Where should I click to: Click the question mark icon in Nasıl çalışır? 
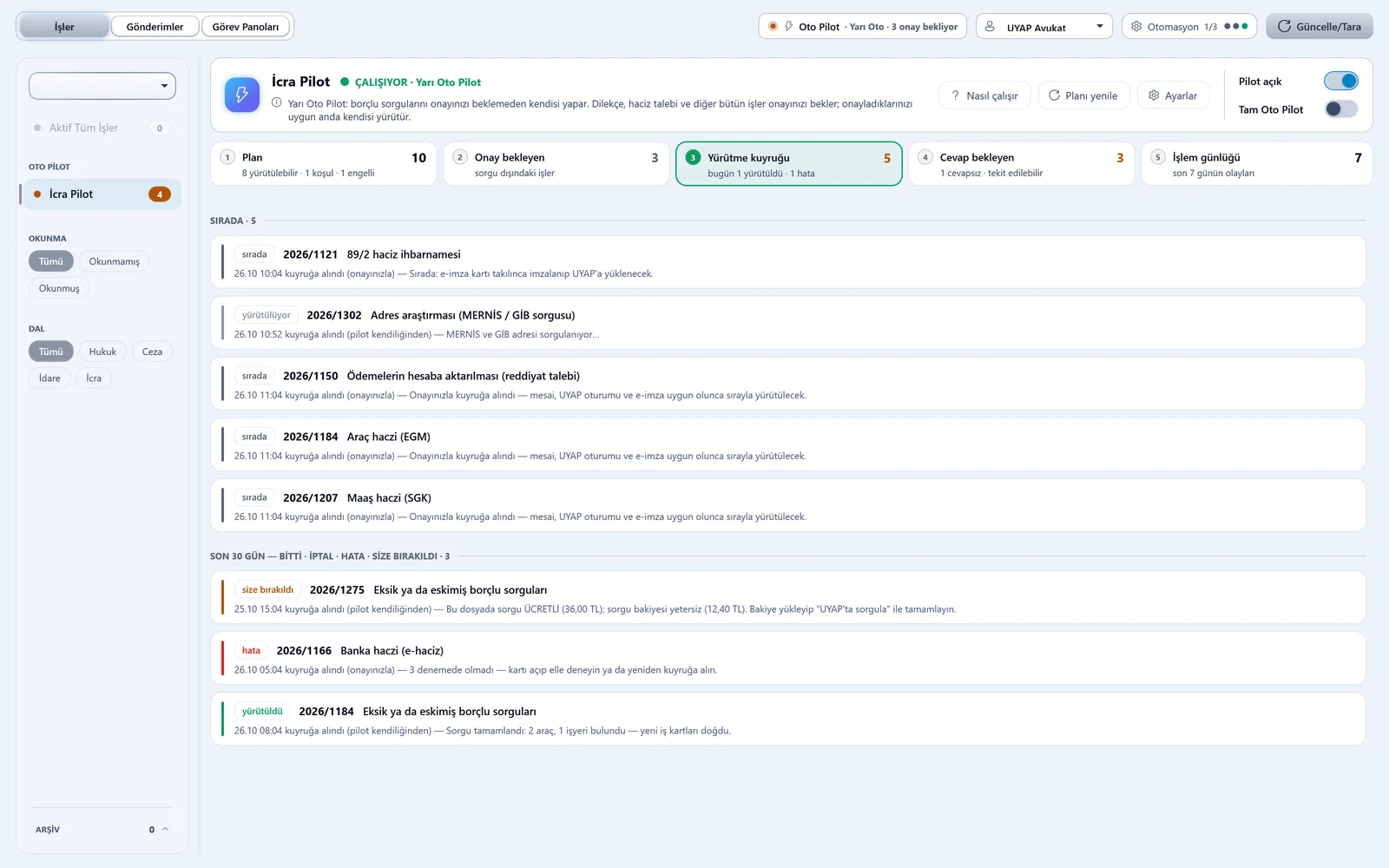(955, 95)
